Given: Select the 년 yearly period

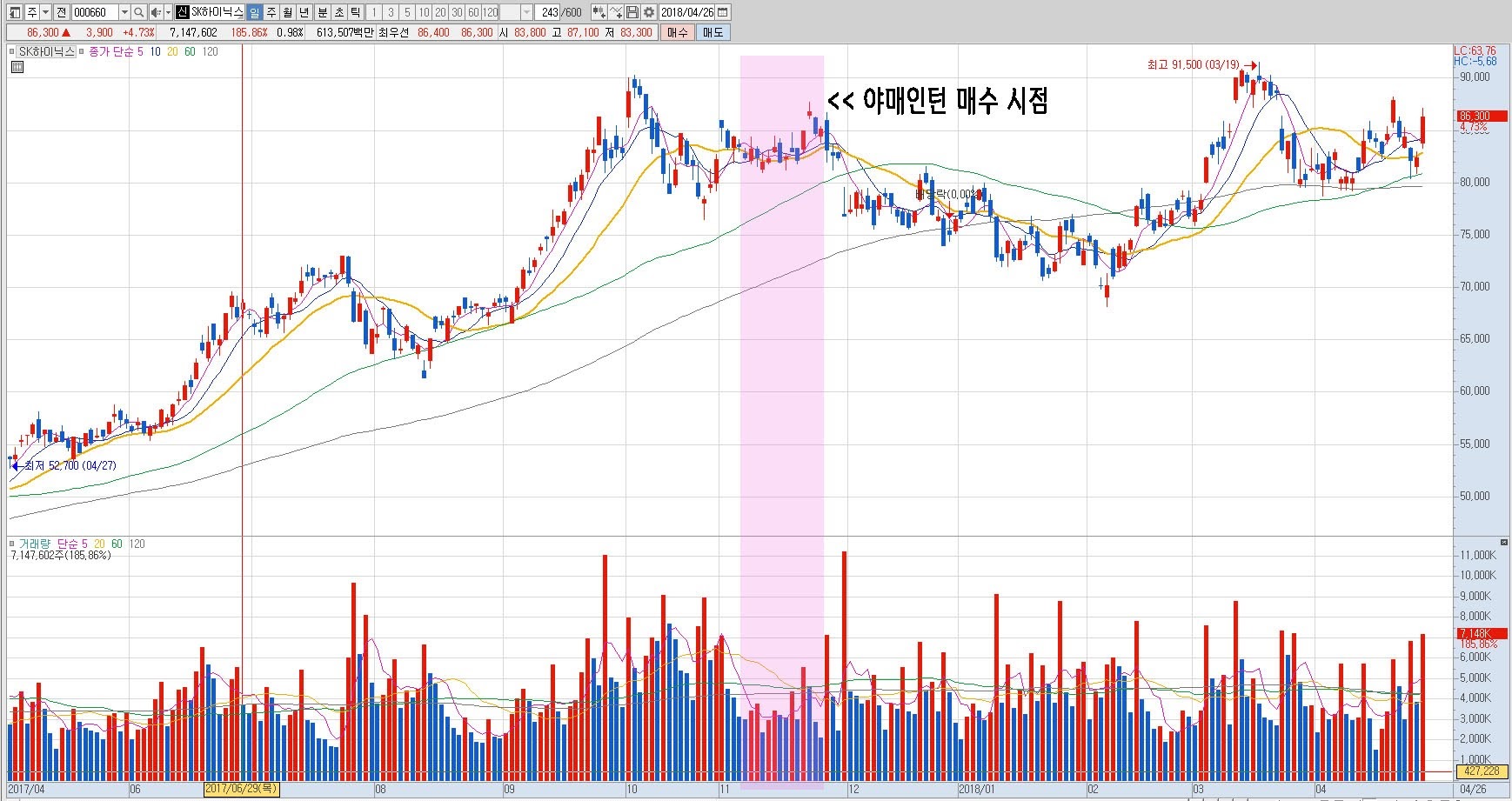Looking at the screenshot, I should [x=304, y=12].
